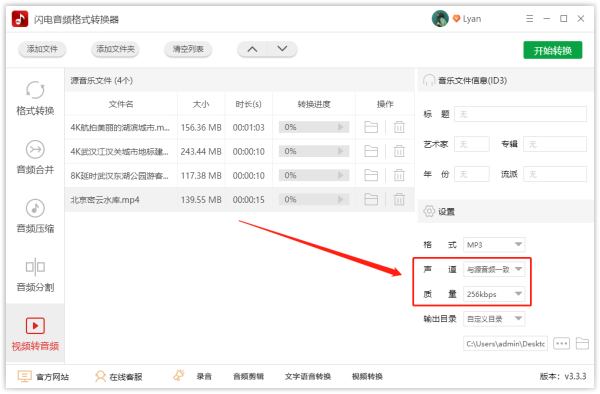Expand the 质量 256kbps dropdown
Image resolution: width=600 pixels, height=394 pixels.
coord(494,294)
